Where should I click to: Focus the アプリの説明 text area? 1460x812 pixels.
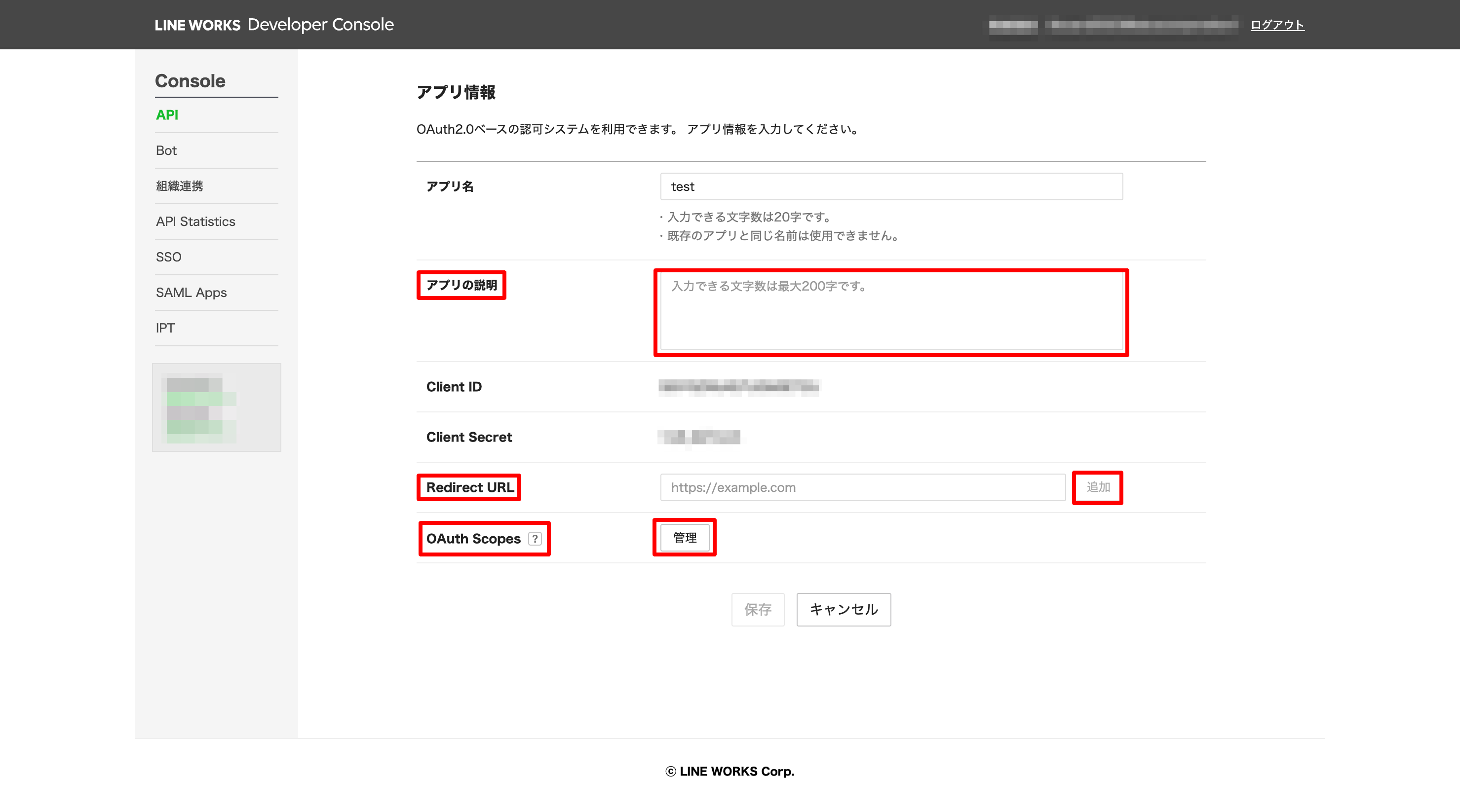click(x=891, y=312)
